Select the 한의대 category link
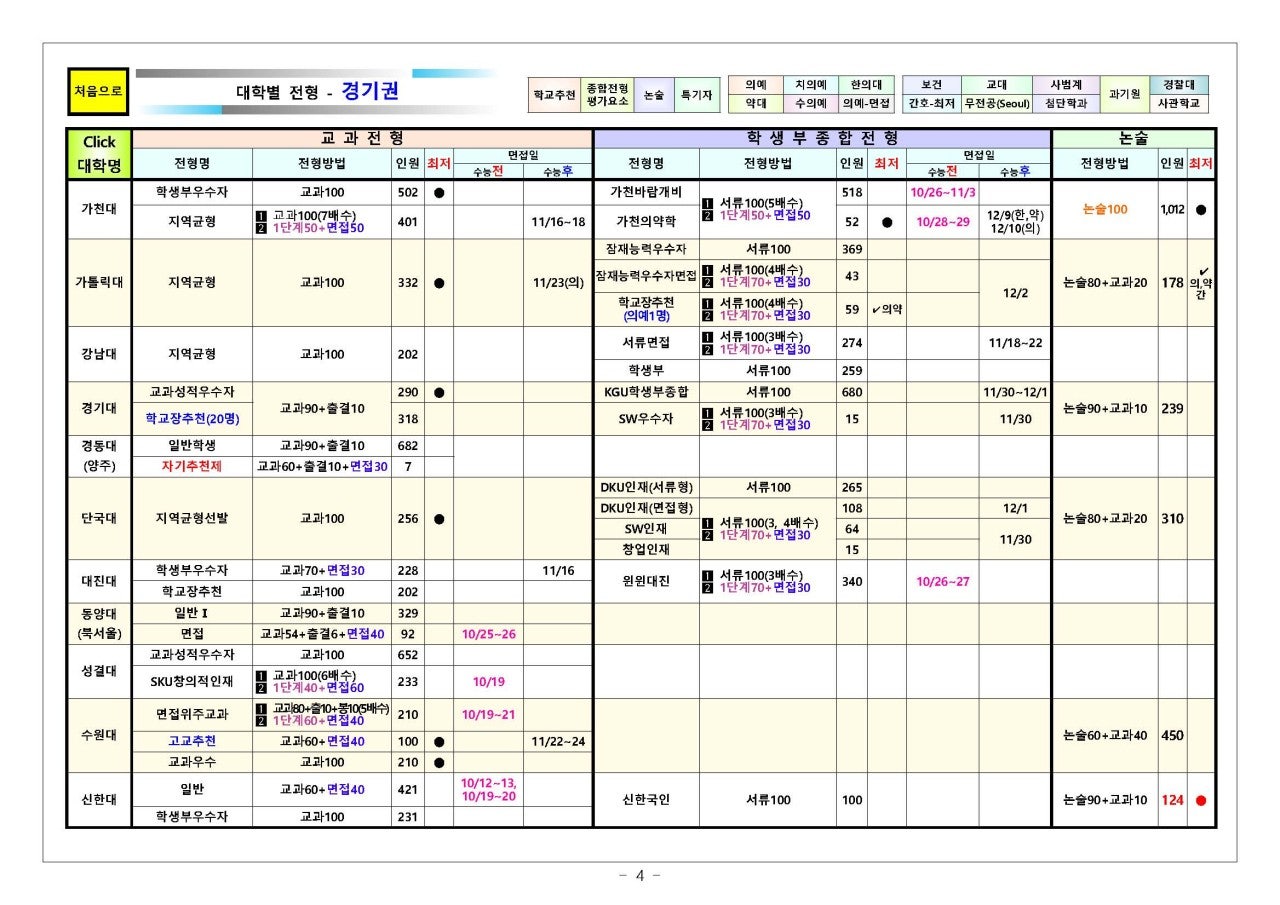The width and height of the screenshot is (1280, 905). click(x=865, y=85)
